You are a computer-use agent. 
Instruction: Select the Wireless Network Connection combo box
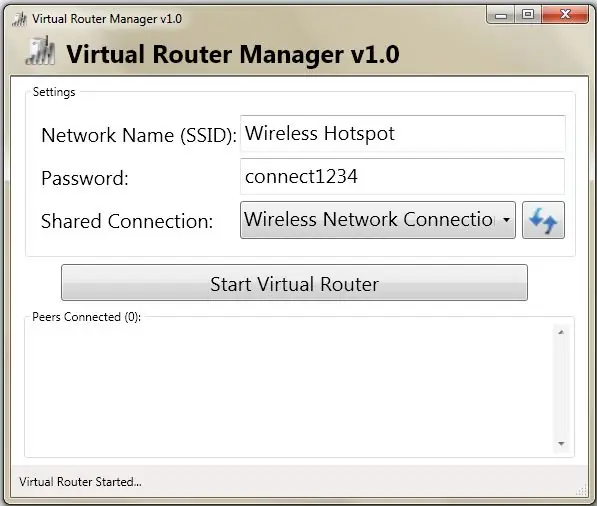click(x=378, y=220)
